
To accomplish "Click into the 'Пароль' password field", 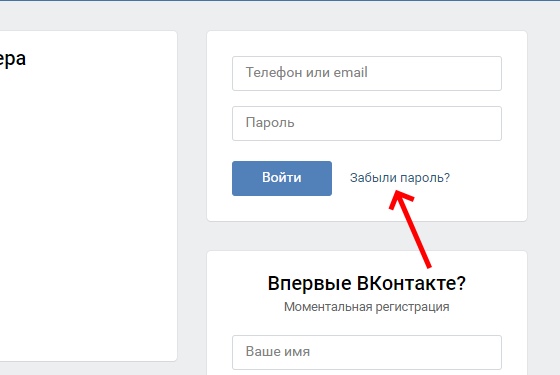I will tap(367, 123).
